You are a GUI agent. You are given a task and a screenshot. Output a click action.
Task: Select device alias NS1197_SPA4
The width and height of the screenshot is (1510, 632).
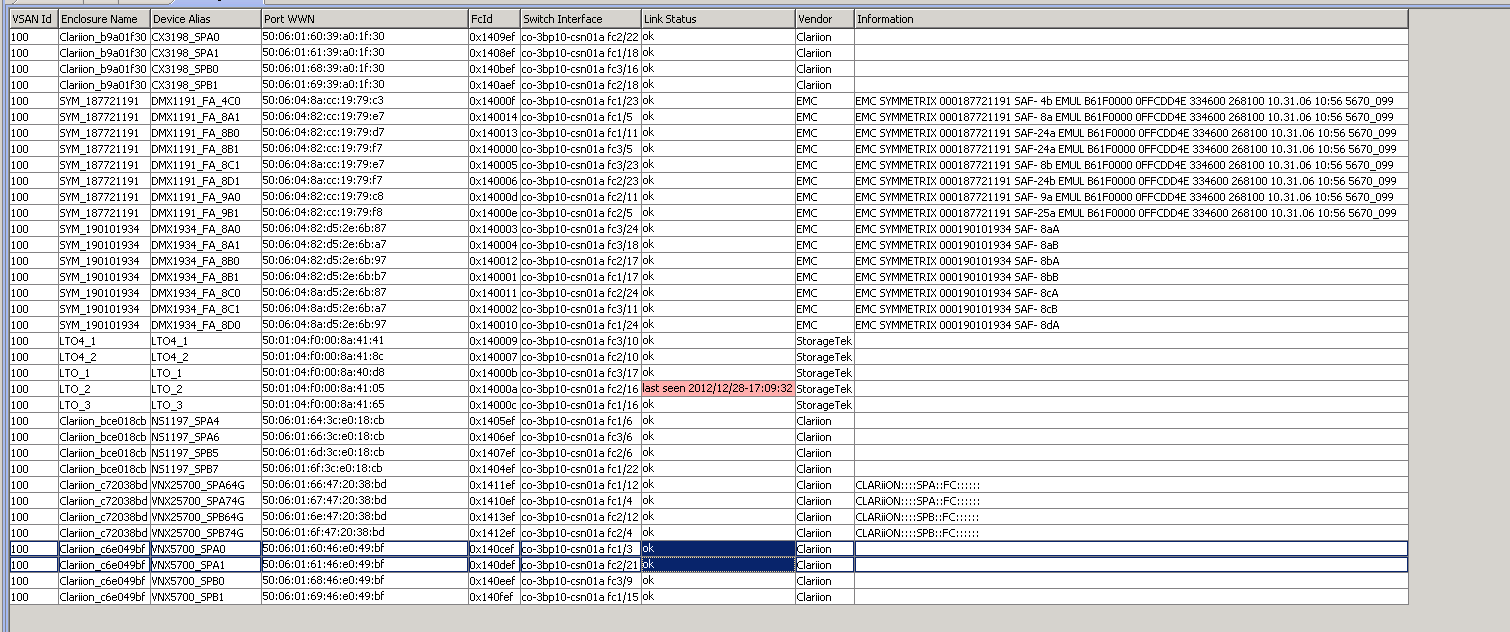click(x=205, y=421)
